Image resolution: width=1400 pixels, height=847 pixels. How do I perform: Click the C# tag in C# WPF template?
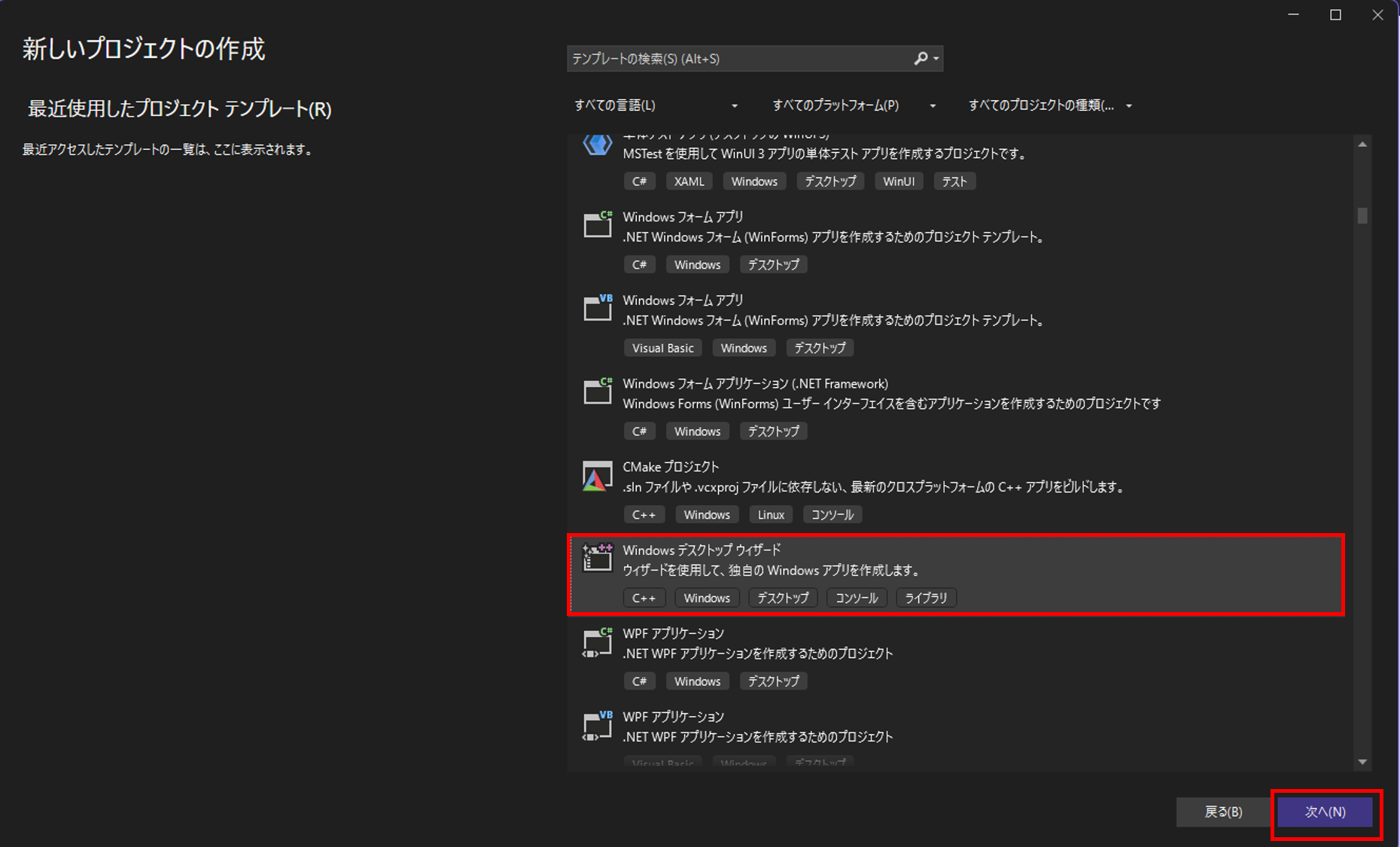pos(639,681)
